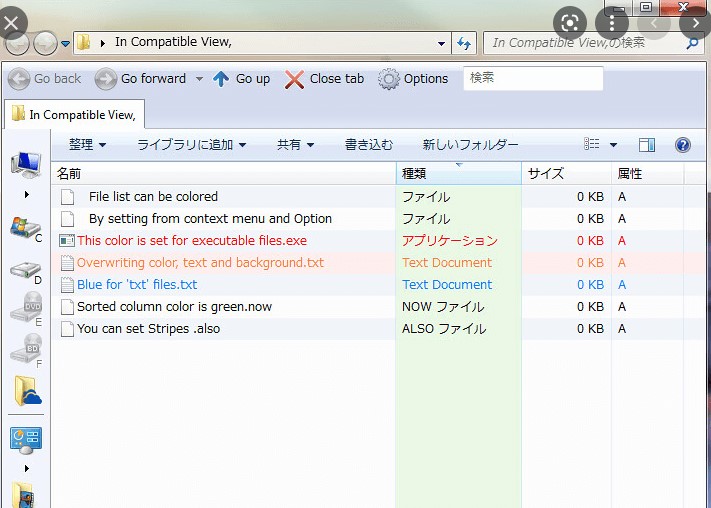Open the Computer icon in sidebar

pyautogui.click(x=26, y=165)
